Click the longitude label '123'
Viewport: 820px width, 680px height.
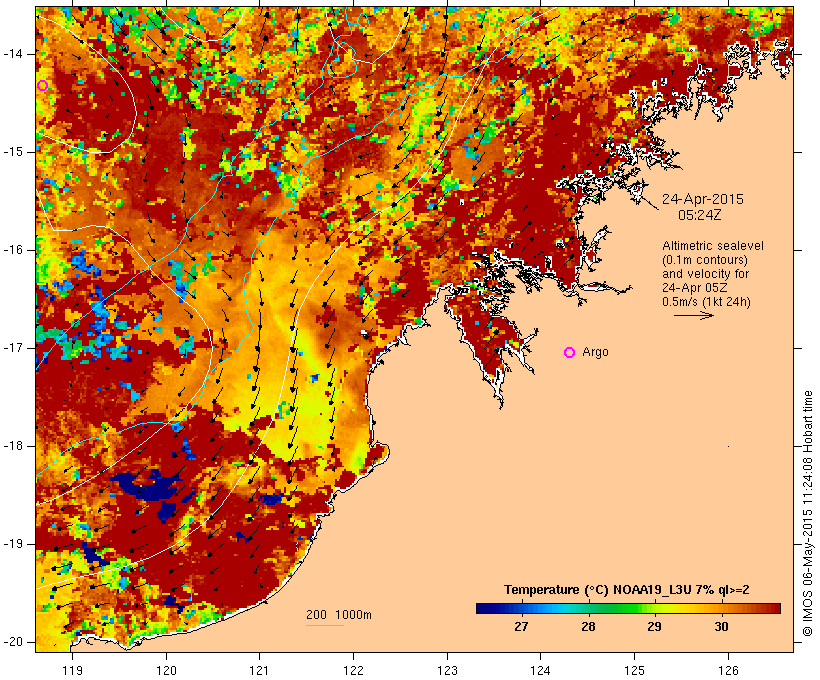447,670
